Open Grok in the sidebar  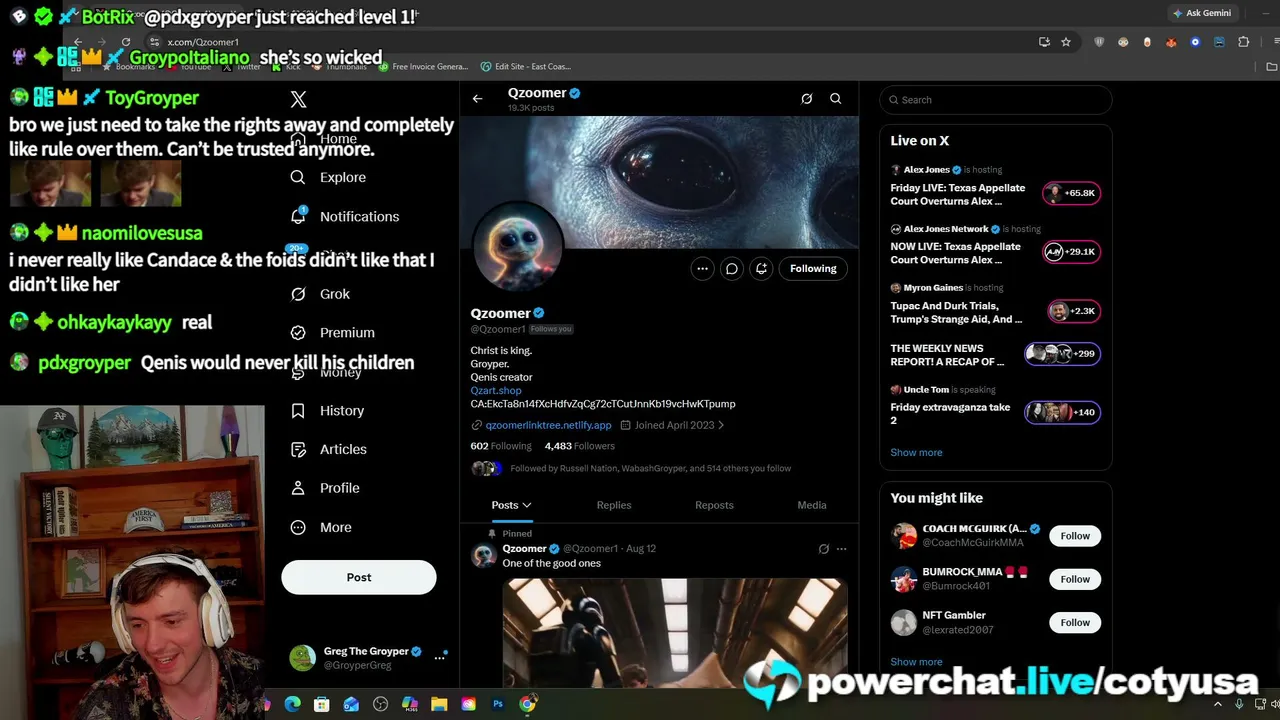point(320,294)
